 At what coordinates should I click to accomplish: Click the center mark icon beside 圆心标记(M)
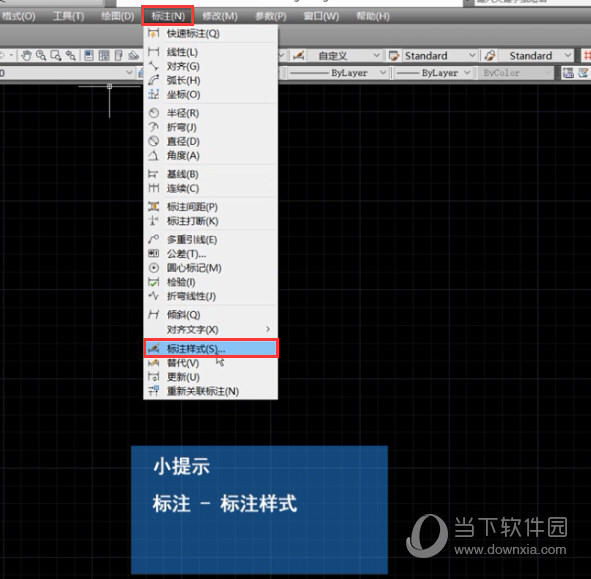(x=153, y=268)
